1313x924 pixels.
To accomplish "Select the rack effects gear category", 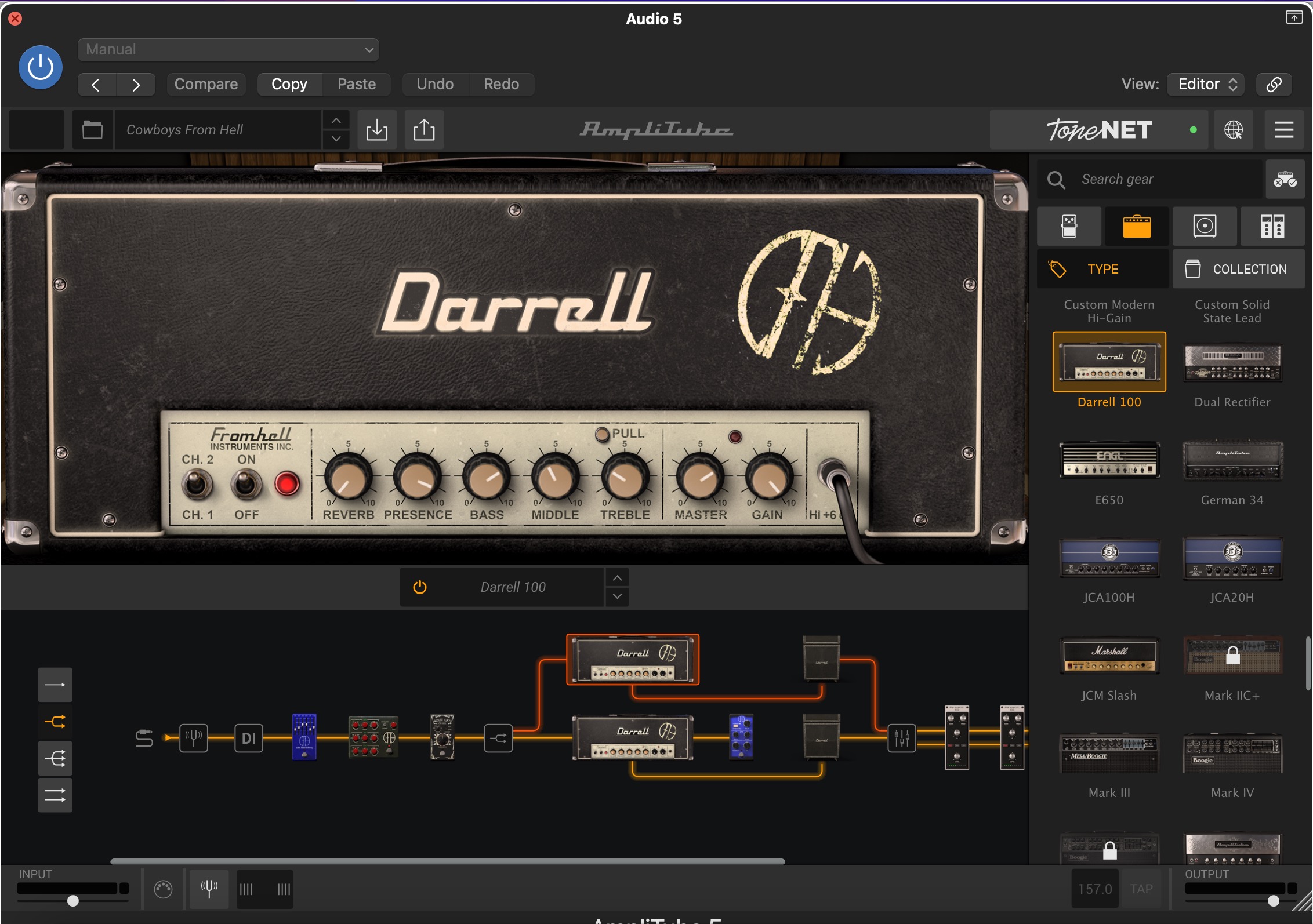I will 1272,226.
